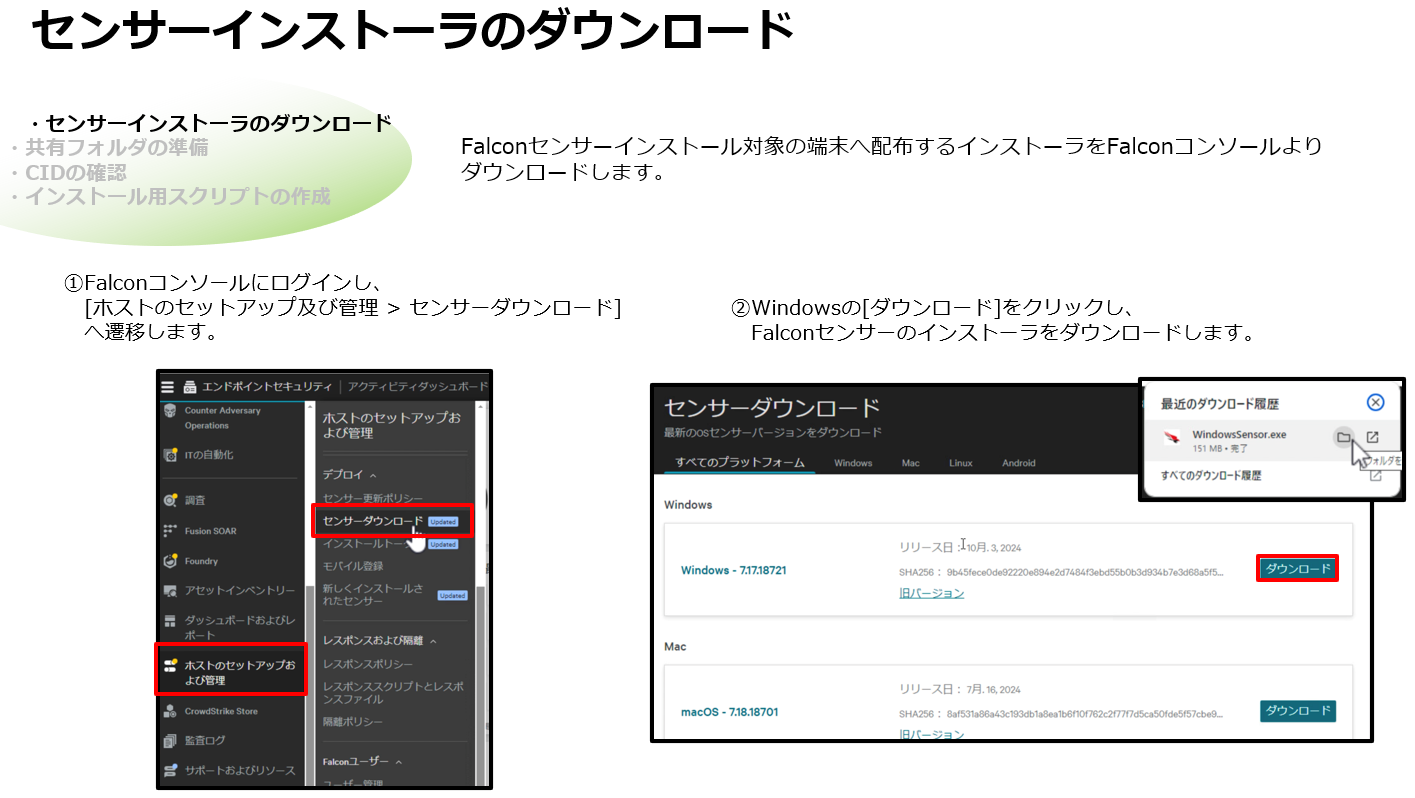This screenshot has width=1415, height=798.
Task: Click the CrowdStrike Store icon
Action: tap(169, 711)
